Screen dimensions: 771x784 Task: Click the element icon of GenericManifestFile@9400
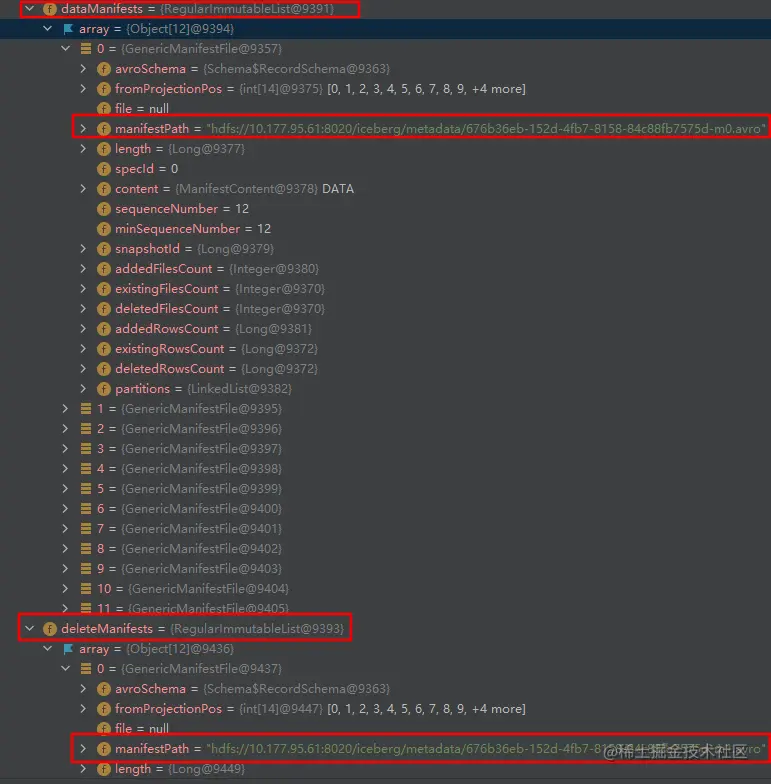pyautogui.click(x=86, y=508)
